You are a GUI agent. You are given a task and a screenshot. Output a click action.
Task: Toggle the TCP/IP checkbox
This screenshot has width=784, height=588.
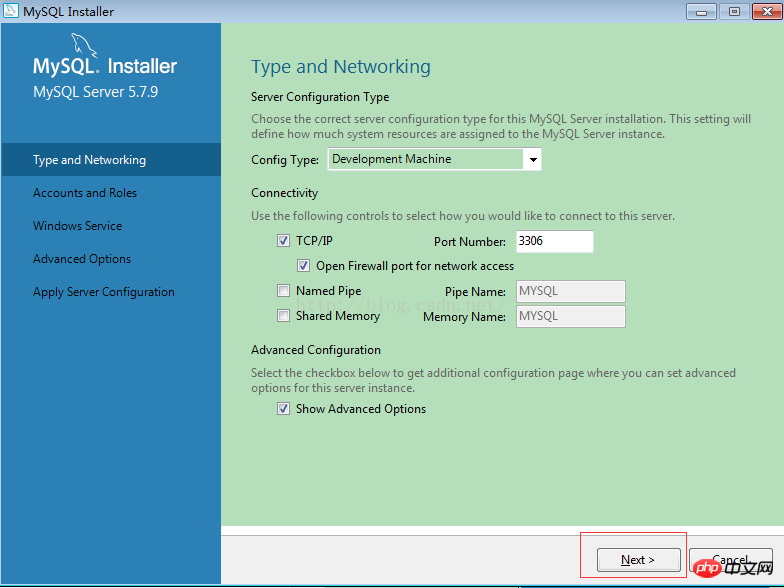click(x=283, y=241)
